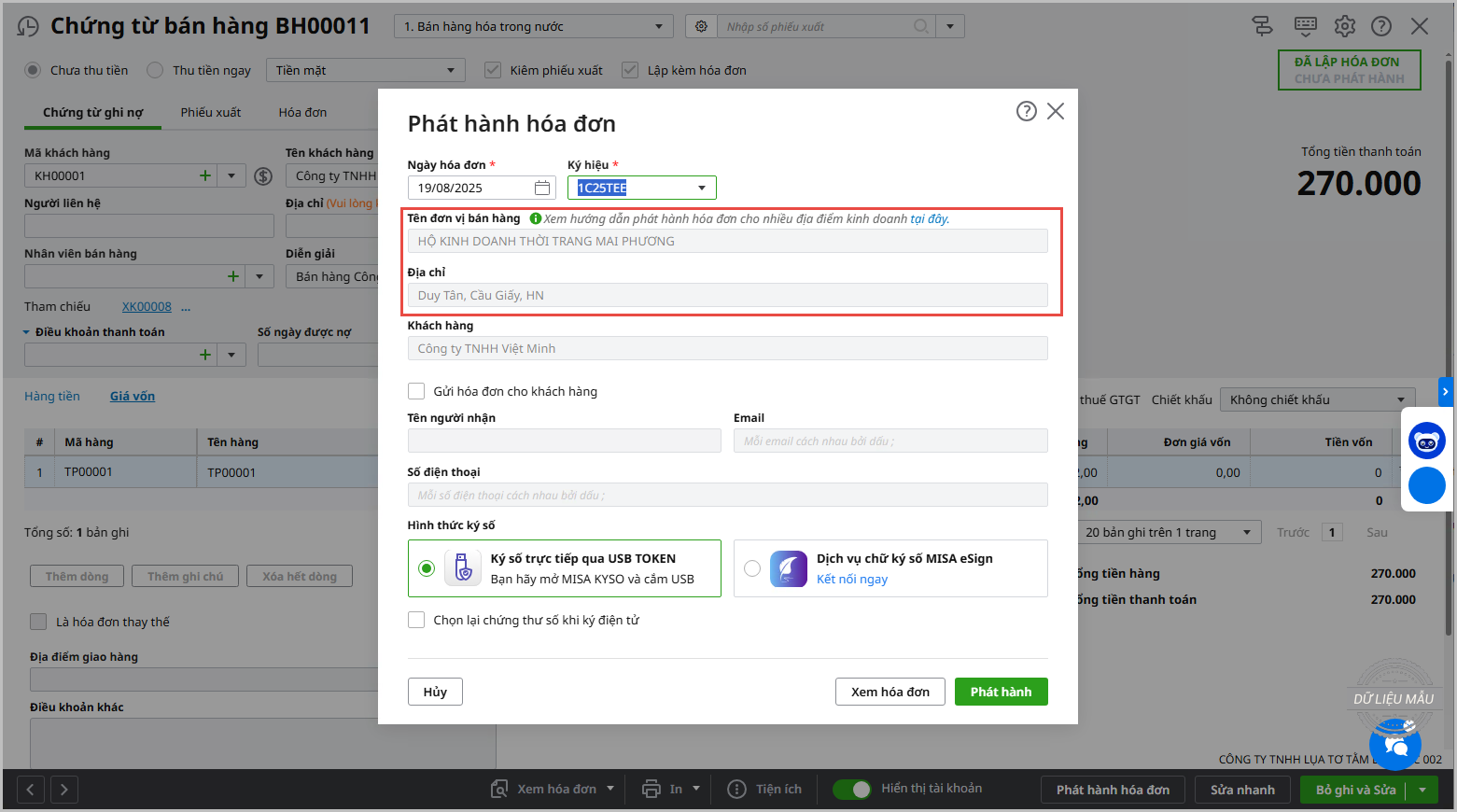1457x812 pixels.
Task: Click the keyboard shortcuts icon at top right
Action: coord(1305,26)
